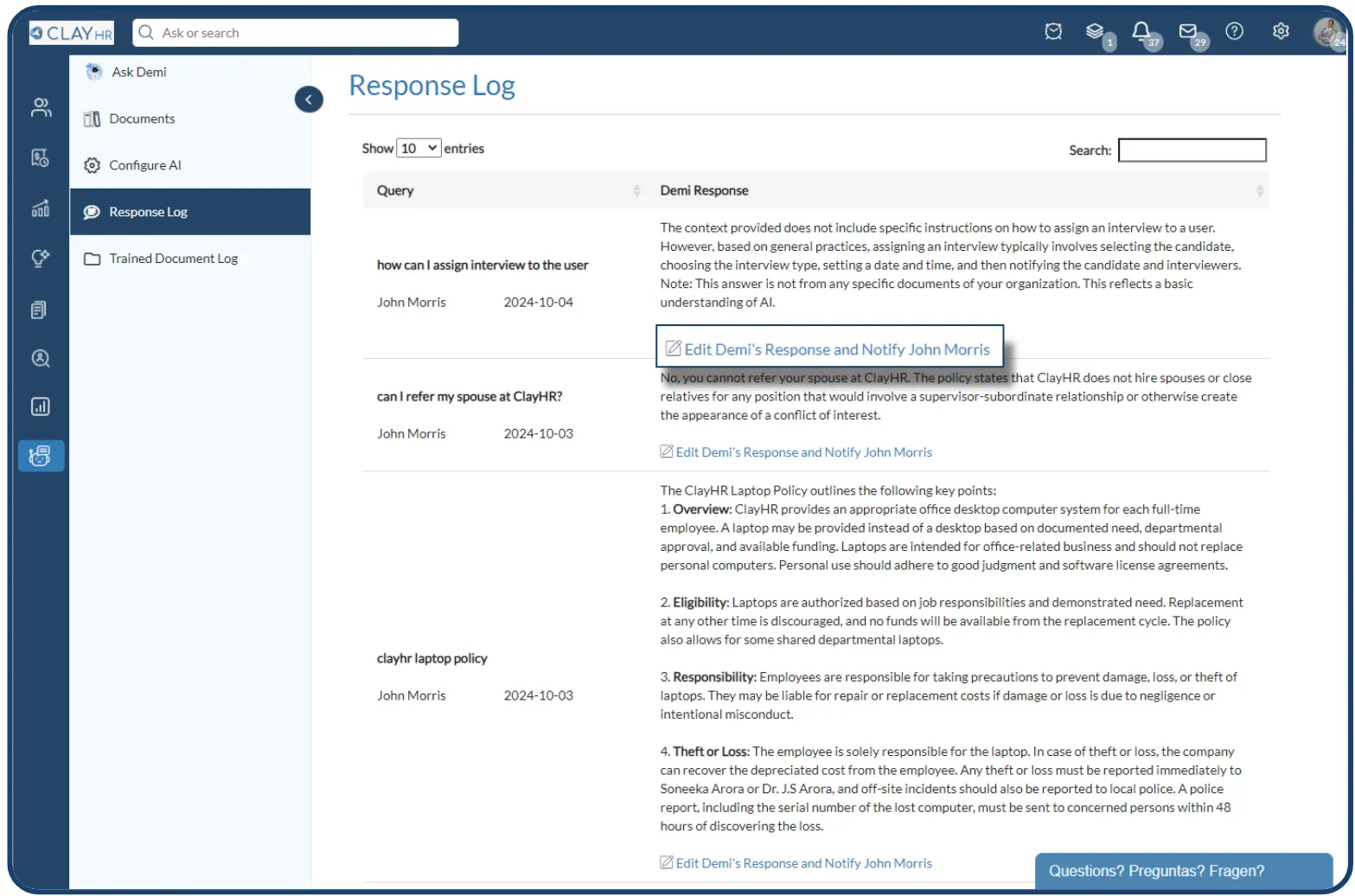Click the ClayHR logo

71,33
